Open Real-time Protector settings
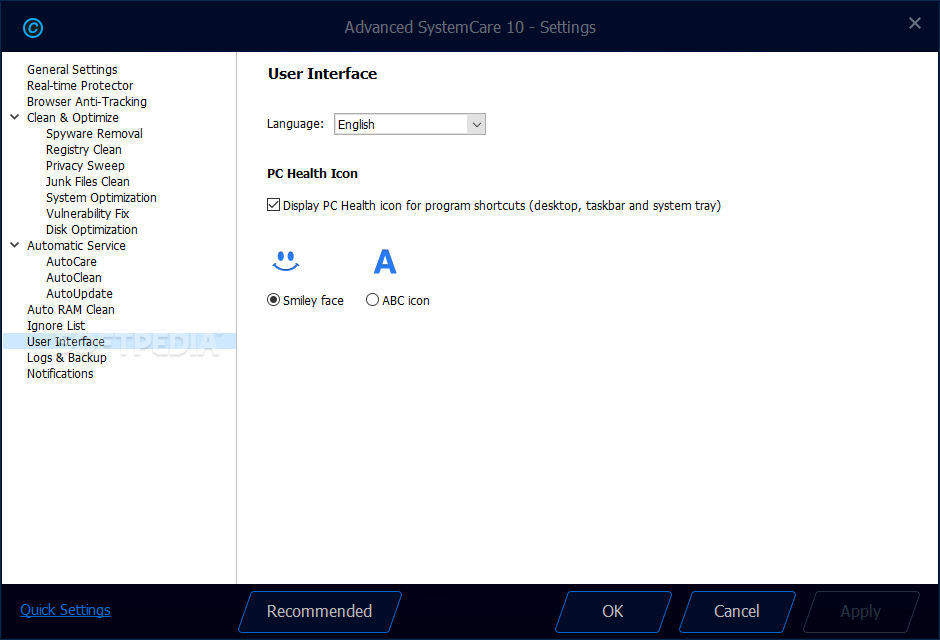The width and height of the screenshot is (940, 640). [x=80, y=86]
